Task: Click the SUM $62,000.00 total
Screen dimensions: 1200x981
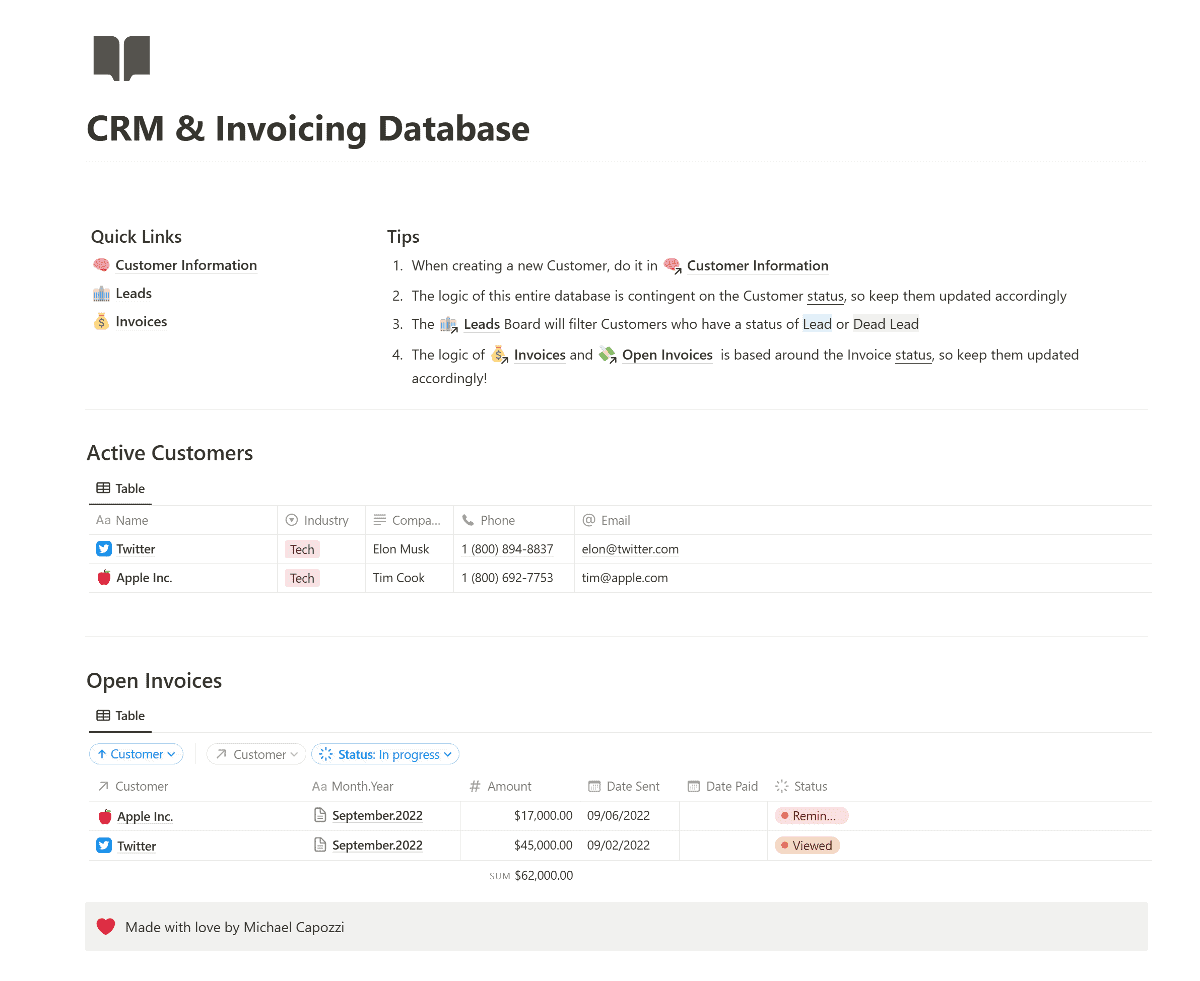Action: pyautogui.click(x=531, y=876)
